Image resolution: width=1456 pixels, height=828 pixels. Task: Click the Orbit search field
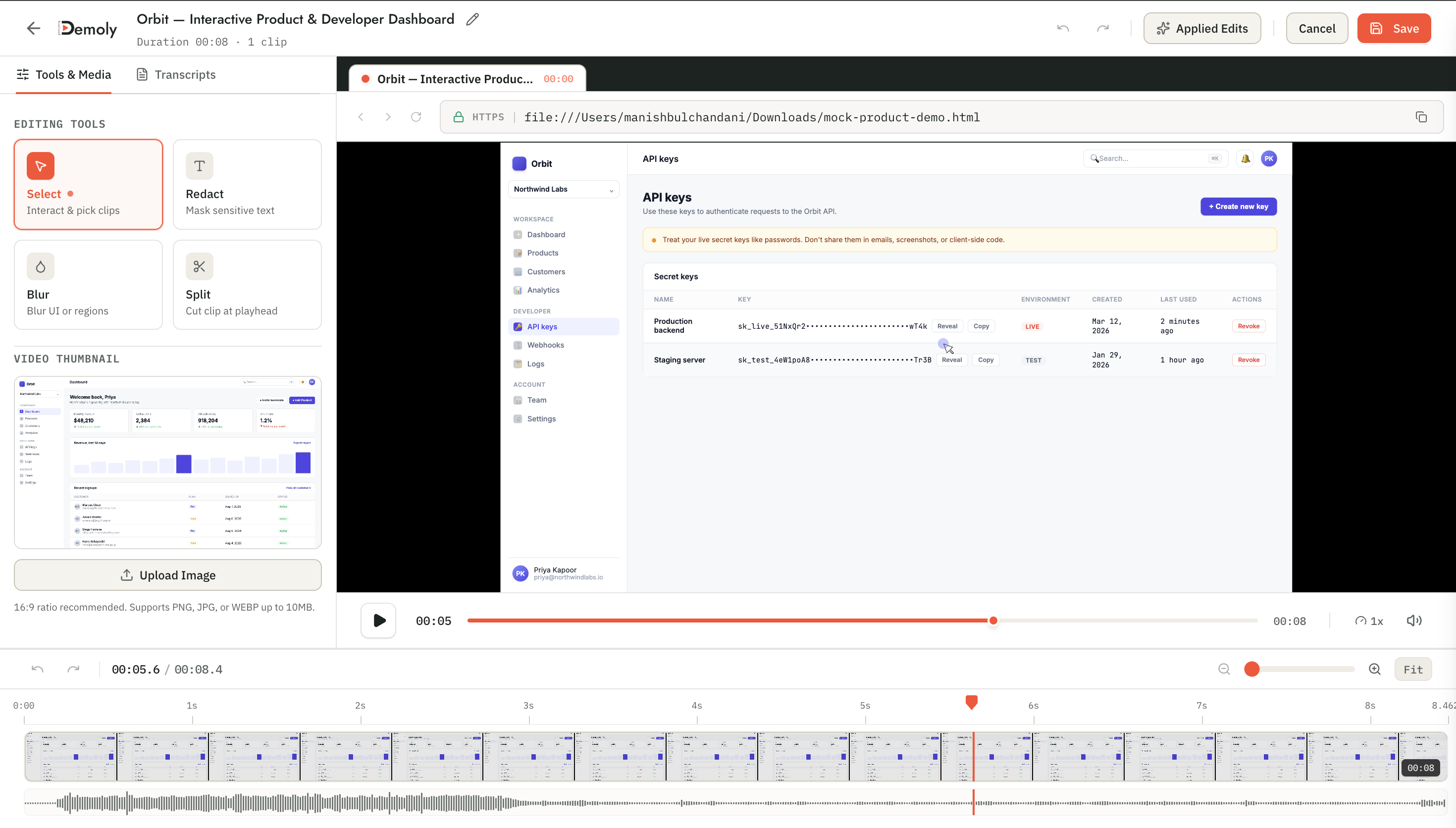tap(1156, 158)
